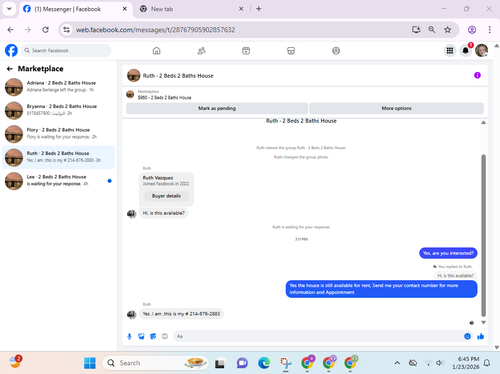Open the Lee - 2 Beds 2 Baths House chat
Viewport: 500px width, 374px height.
(x=58, y=181)
